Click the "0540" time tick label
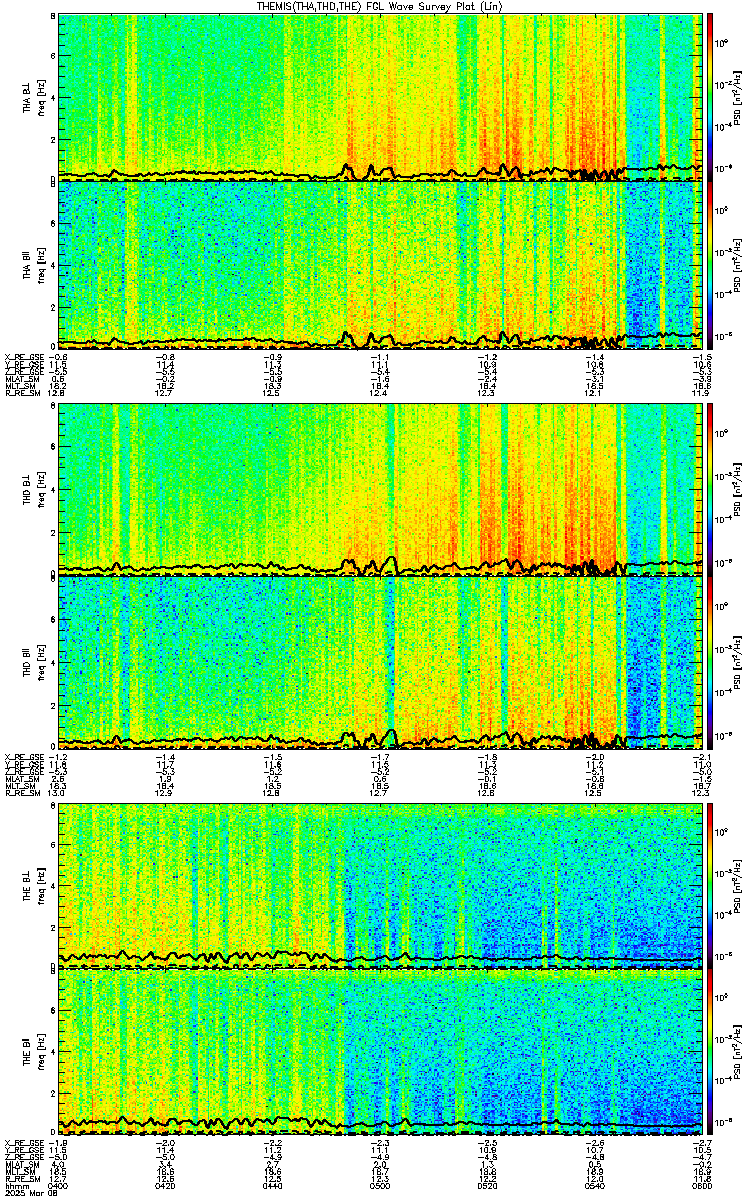 [x=594, y=1186]
